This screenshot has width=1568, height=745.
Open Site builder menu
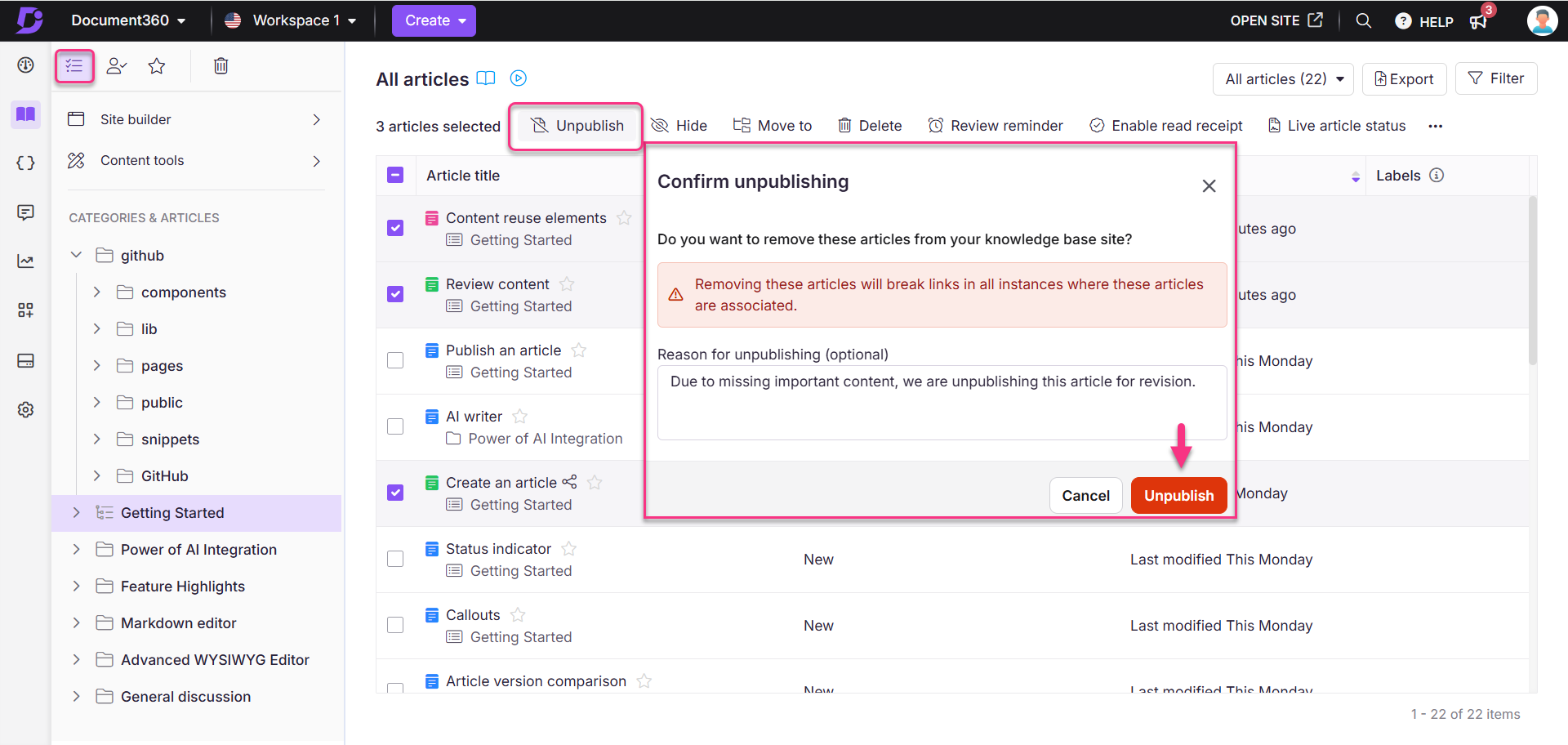tap(195, 119)
